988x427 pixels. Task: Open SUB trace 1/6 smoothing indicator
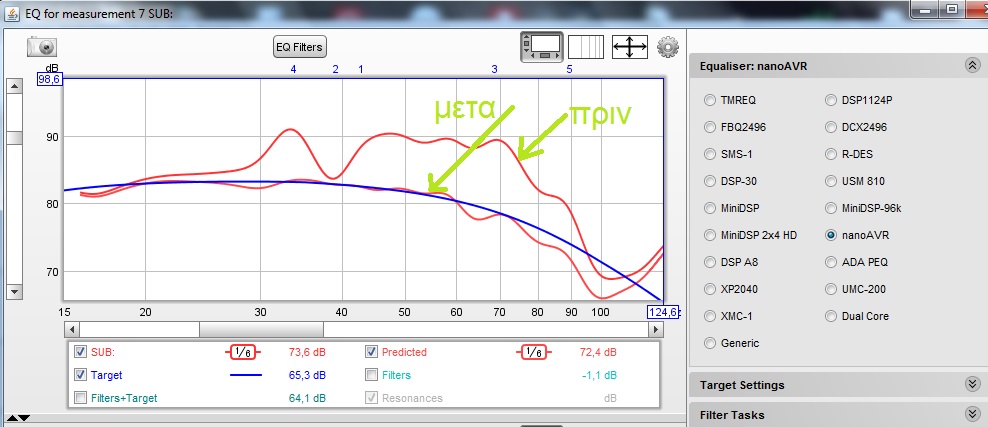pyautogui.click(x=243, y=353)
